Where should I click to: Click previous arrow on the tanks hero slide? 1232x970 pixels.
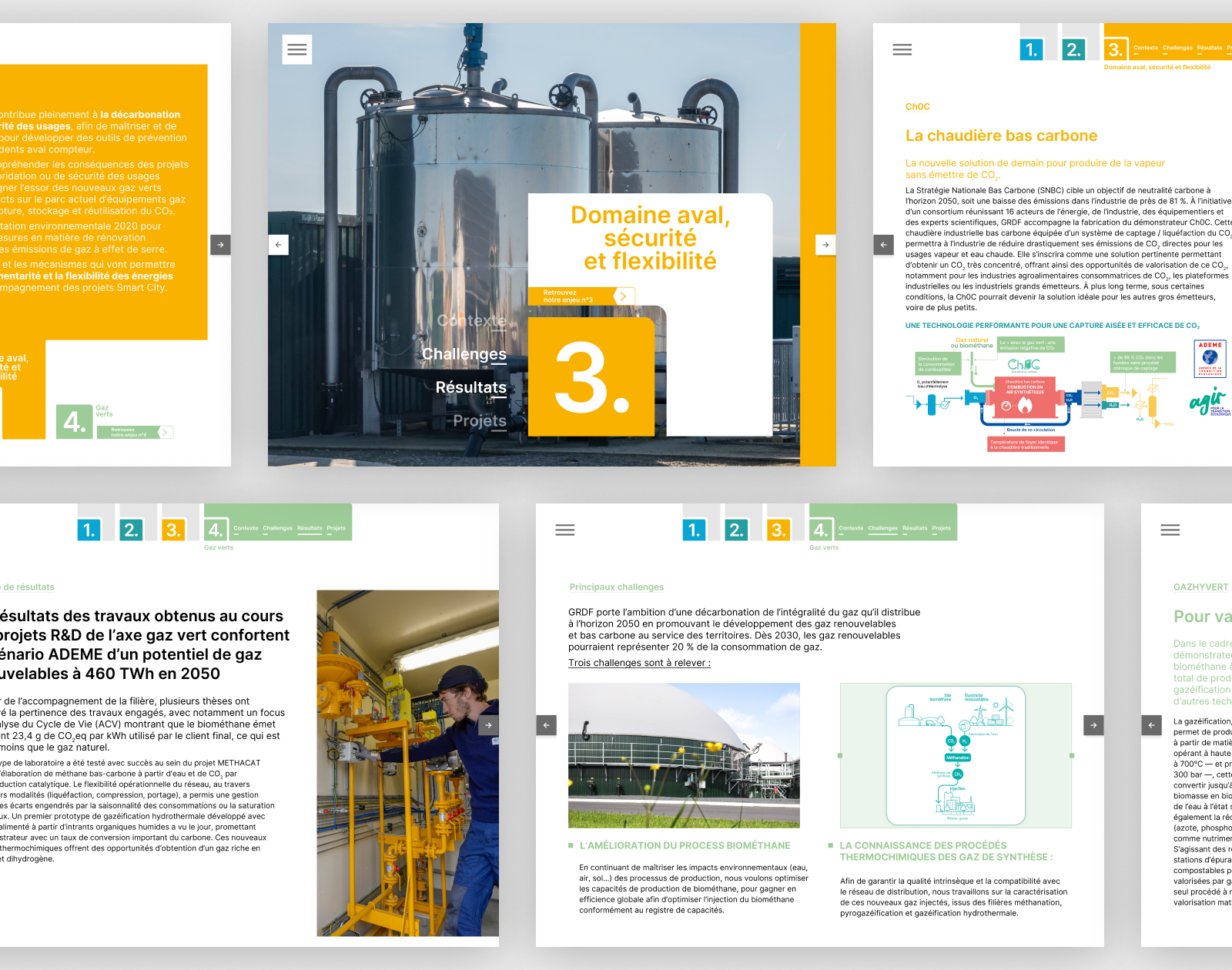pos(279,245)
